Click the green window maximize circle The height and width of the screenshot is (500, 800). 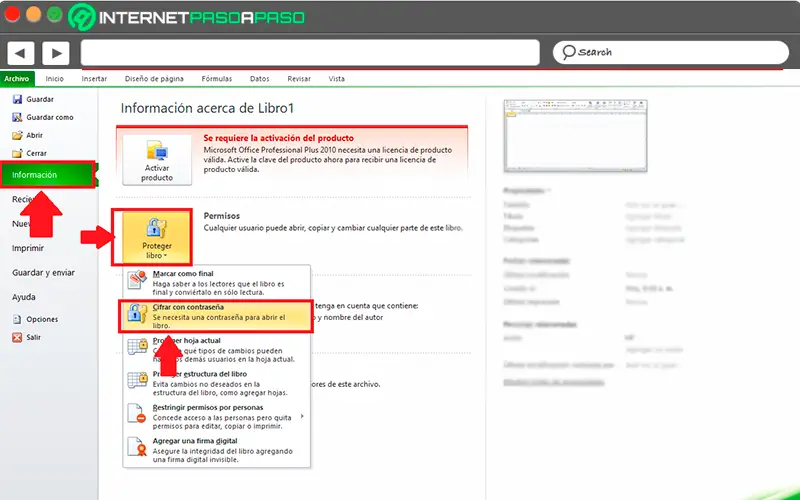[55, 14]
